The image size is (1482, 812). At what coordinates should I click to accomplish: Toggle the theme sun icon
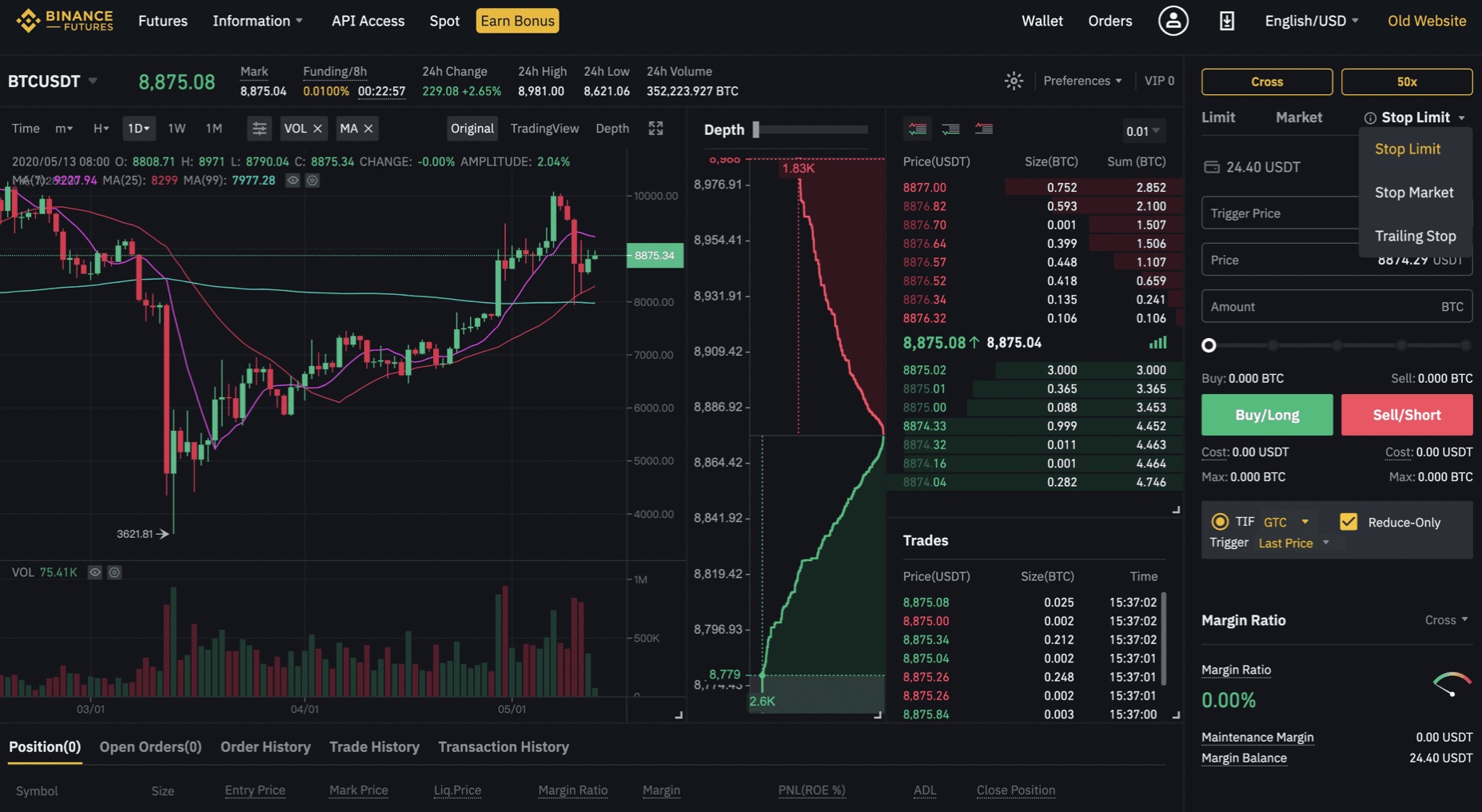point(1014,81)
